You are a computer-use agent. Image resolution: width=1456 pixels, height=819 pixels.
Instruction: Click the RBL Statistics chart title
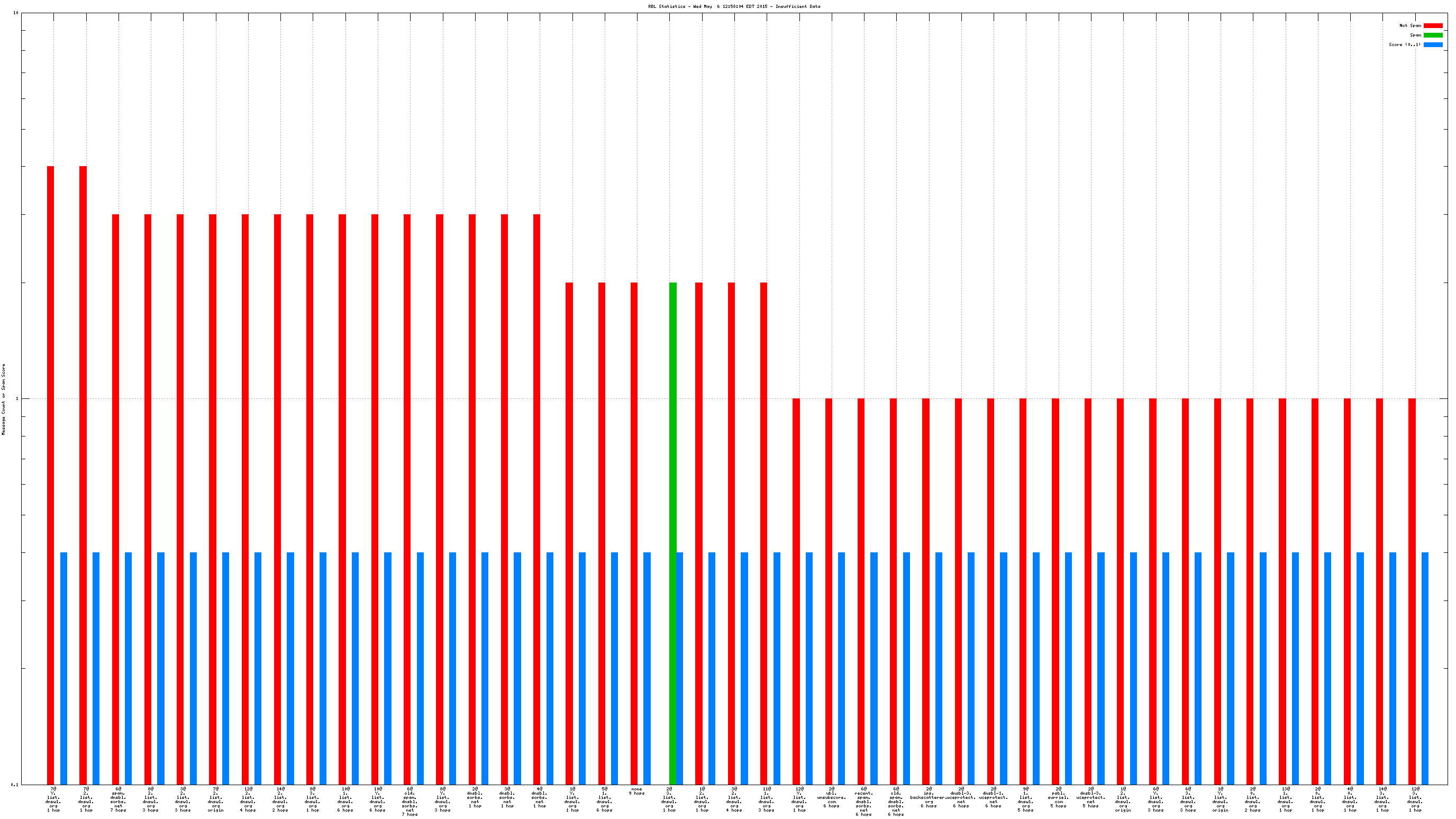734,6
